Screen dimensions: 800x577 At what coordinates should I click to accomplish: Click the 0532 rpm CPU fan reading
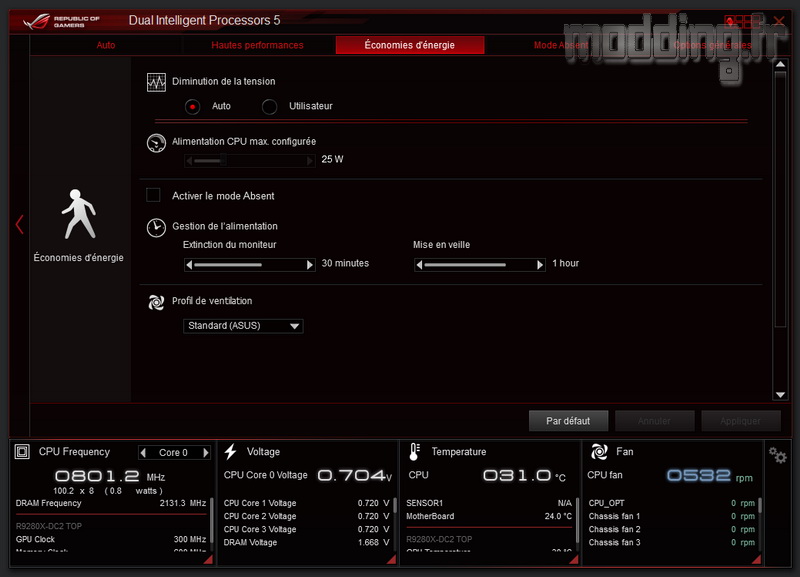[x=710, y=476]
